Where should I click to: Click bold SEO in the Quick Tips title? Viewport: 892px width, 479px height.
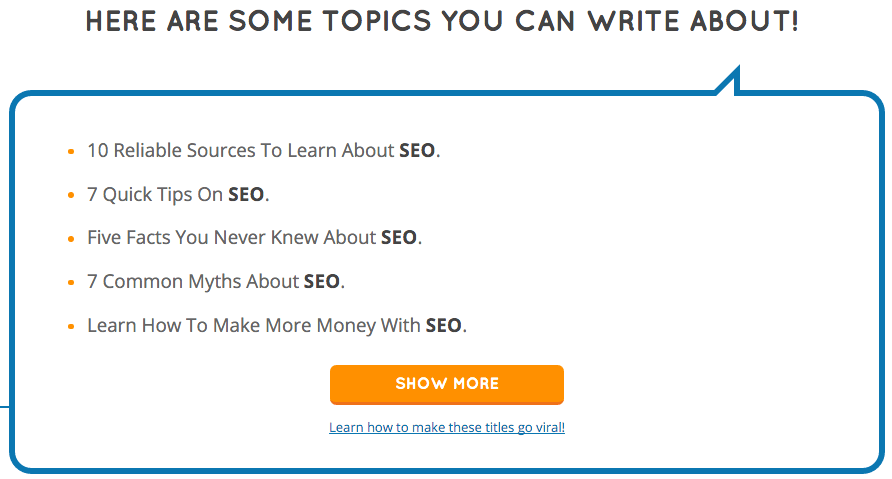tap(246, 195)
